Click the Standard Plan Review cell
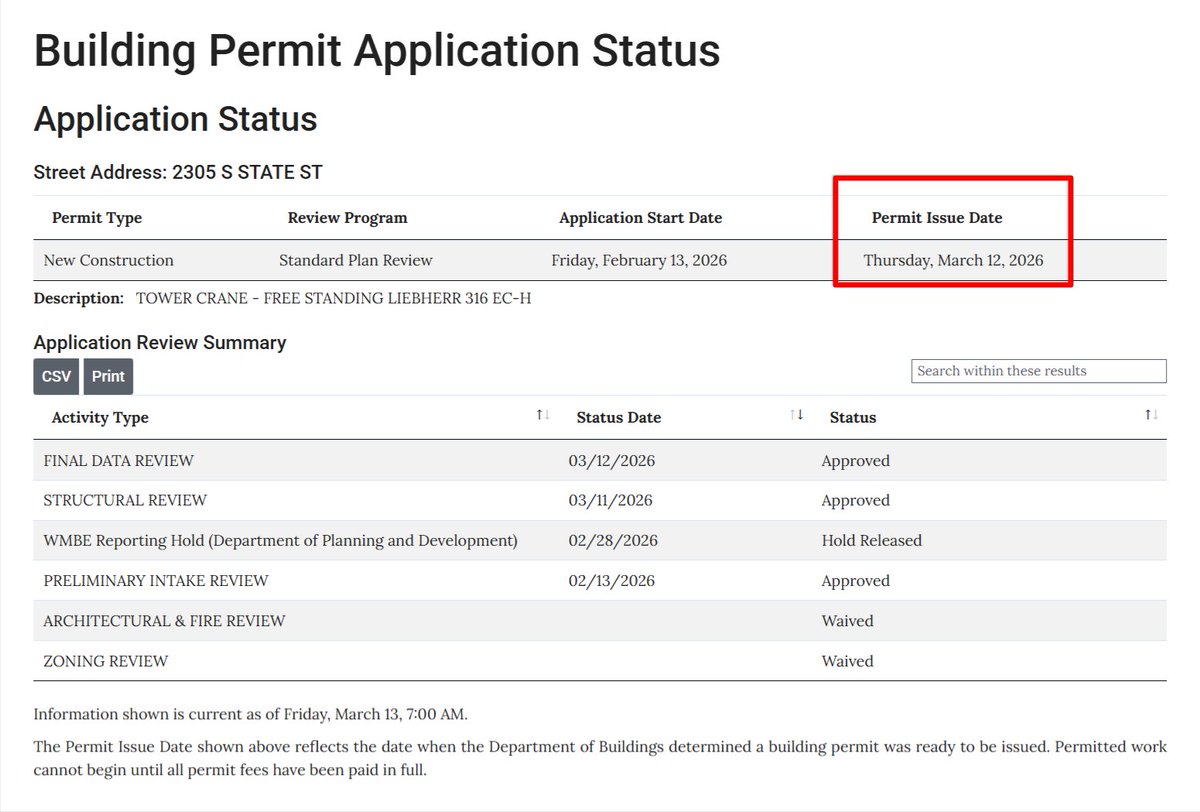 coord(356,260)
